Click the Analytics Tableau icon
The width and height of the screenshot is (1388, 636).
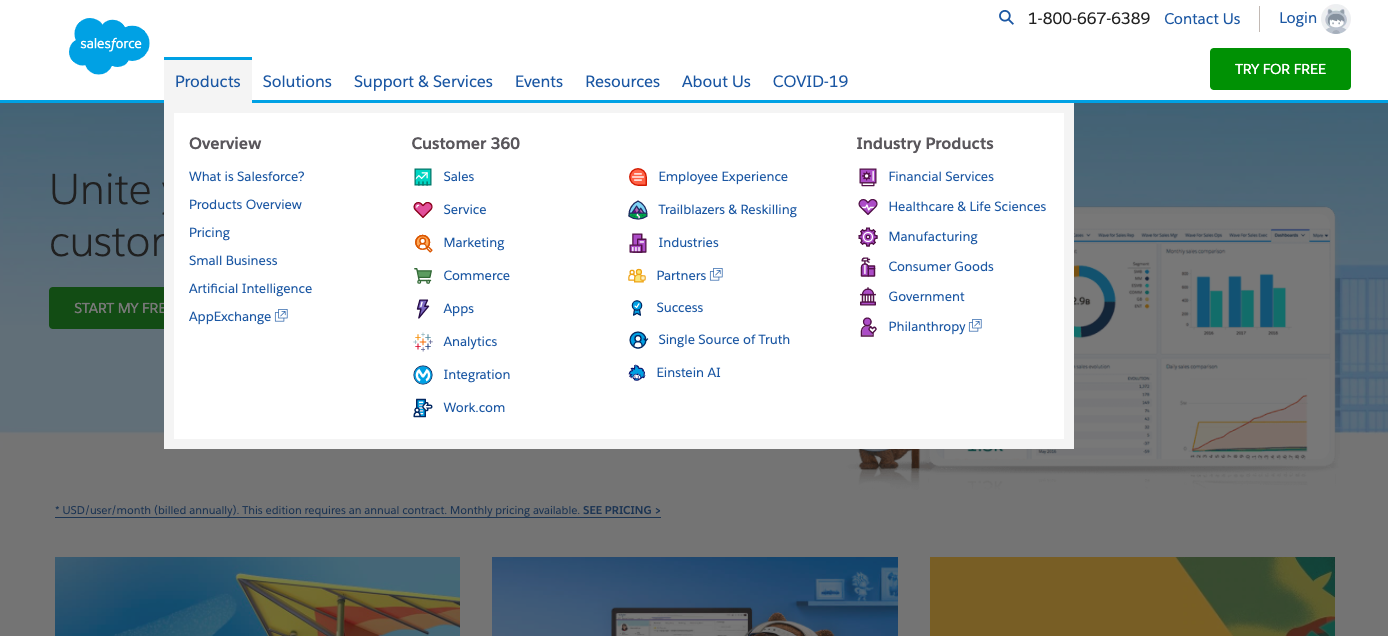(423, 342)
